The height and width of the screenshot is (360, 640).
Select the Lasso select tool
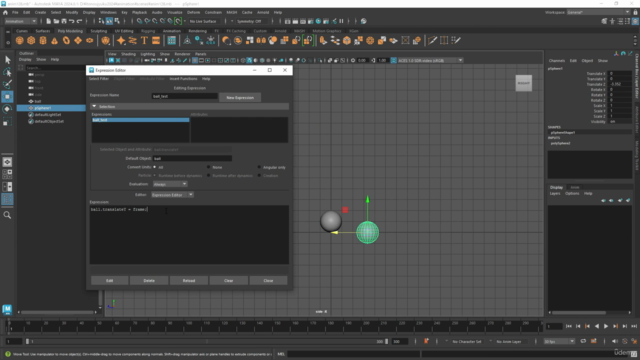tap(7, 72)
